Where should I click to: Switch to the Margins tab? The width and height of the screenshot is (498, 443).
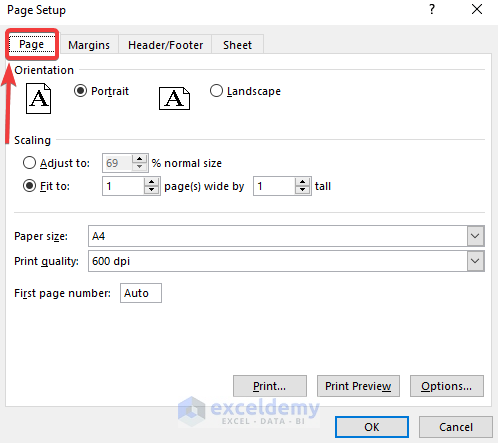coord(89,45)
